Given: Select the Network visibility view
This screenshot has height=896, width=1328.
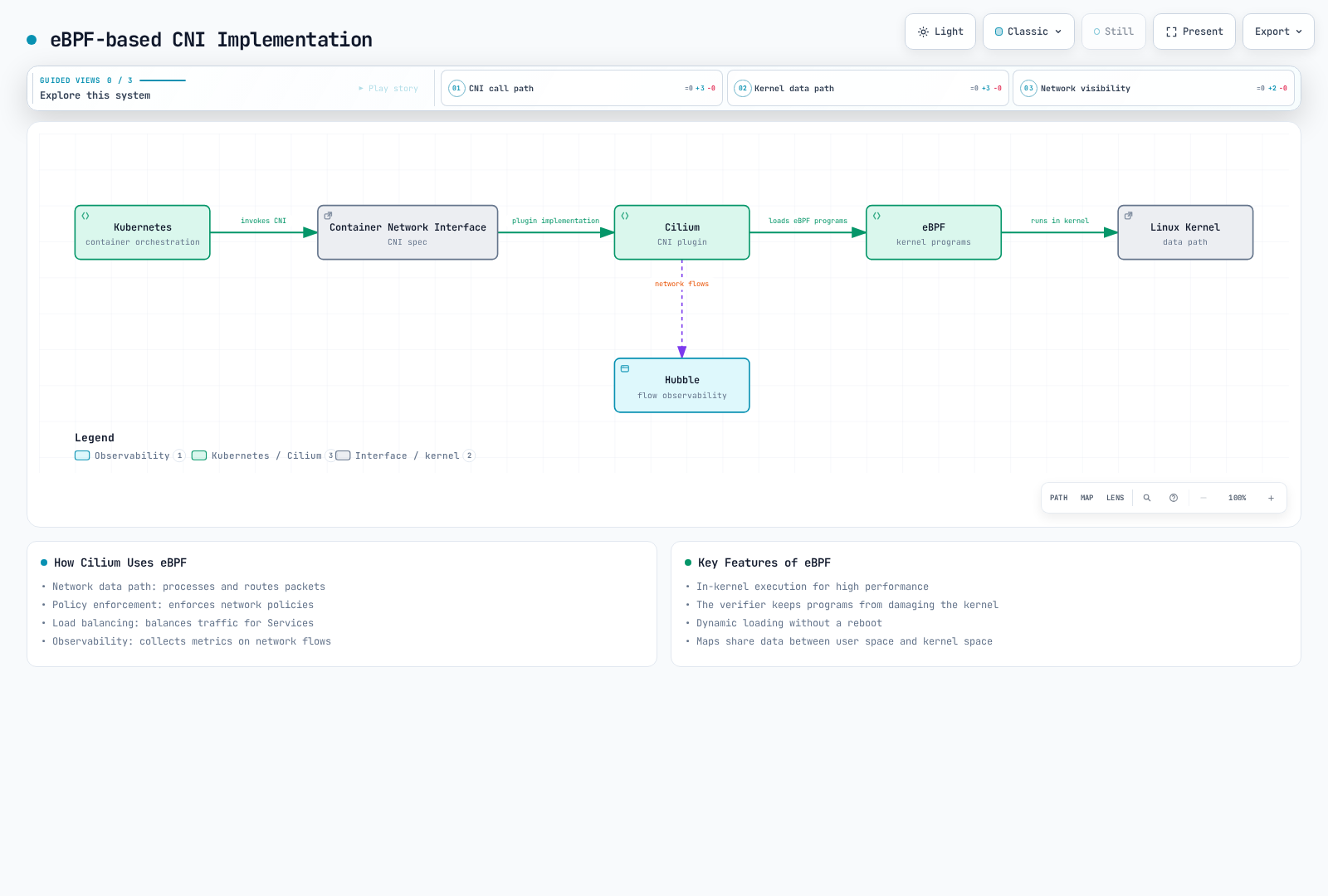Looking at the screenshot, I should 1153,88.
